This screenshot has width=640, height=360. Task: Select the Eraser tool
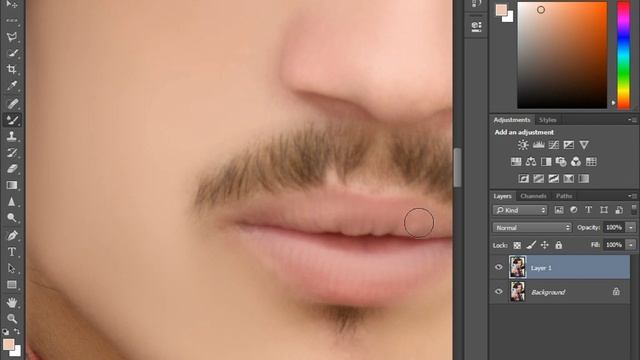coord(12,169)
